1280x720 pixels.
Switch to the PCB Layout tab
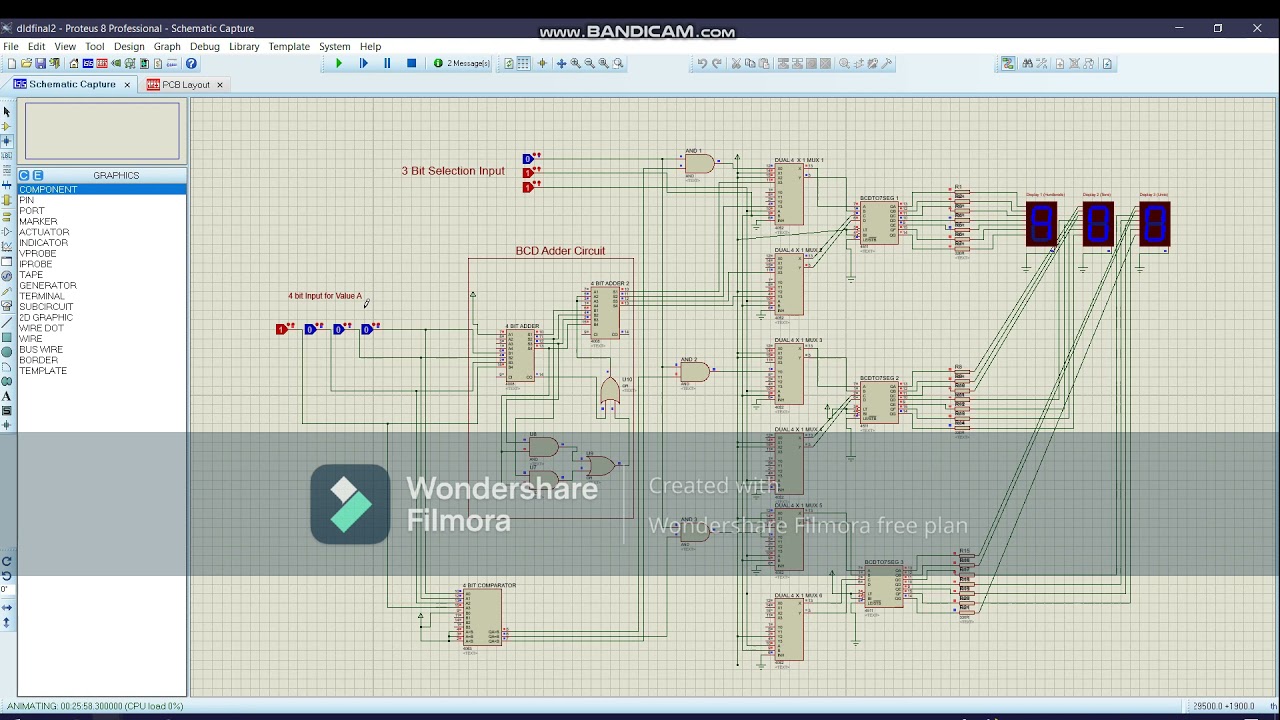pos(185,85)
